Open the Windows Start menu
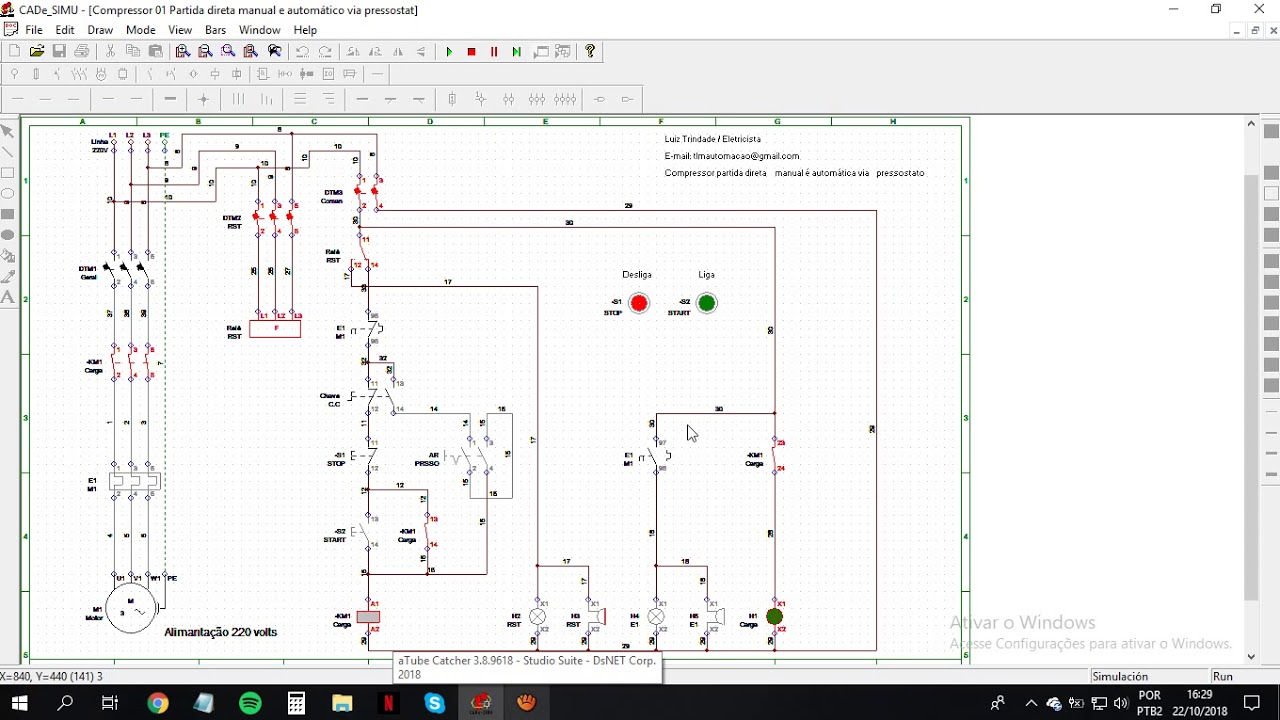Image resolution: width=1280 pixels, height=720 pixels. 19,703
